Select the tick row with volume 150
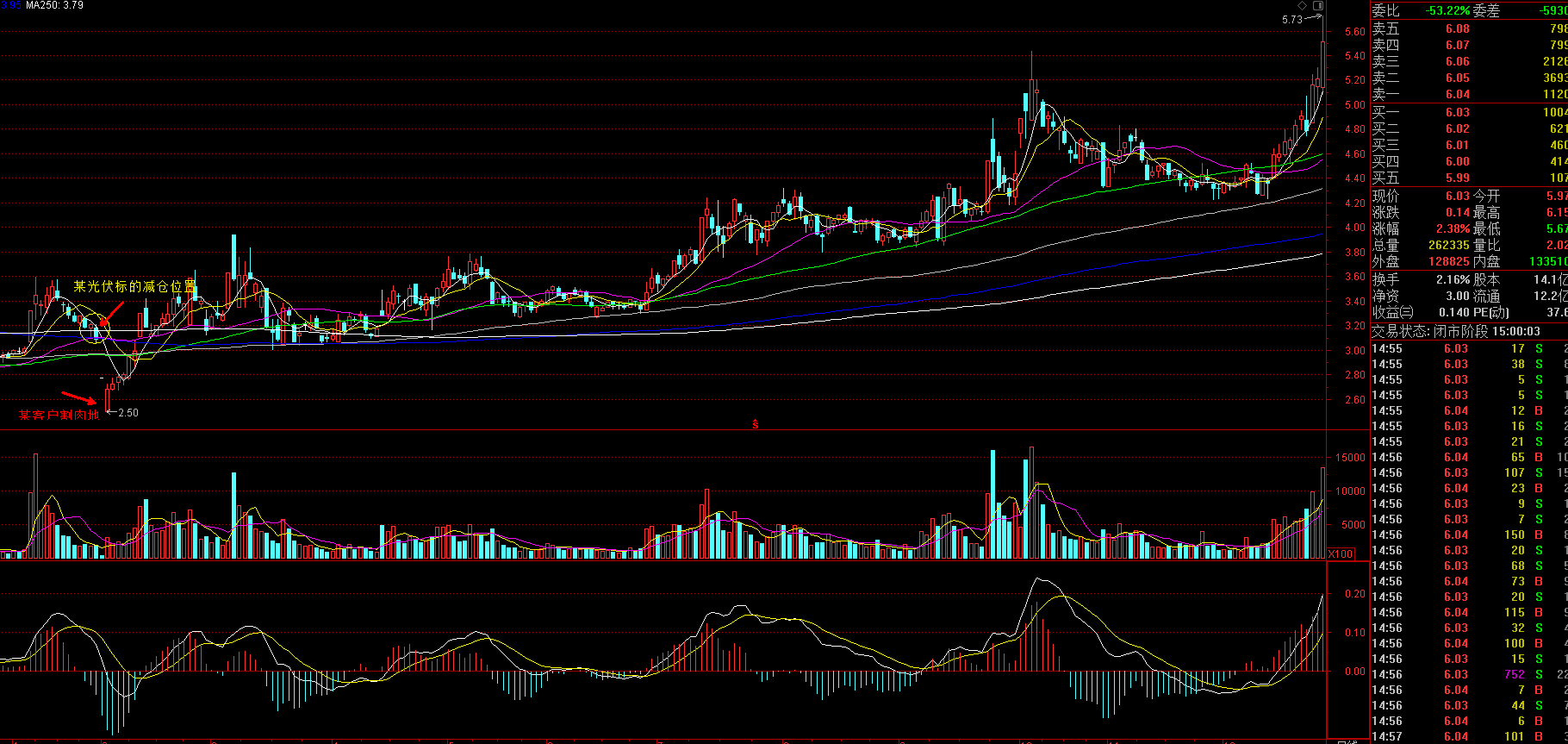The image size is (1568, 744). pos(1470,535)
